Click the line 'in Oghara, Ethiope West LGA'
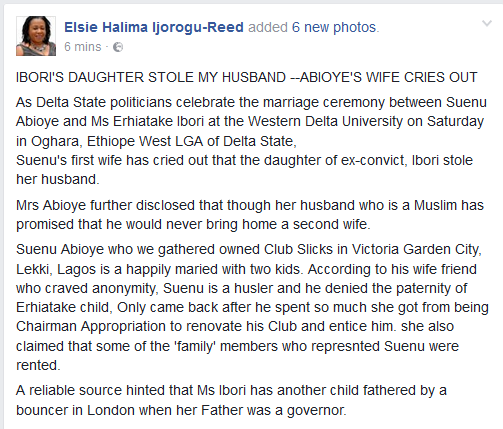 [156, 141]
